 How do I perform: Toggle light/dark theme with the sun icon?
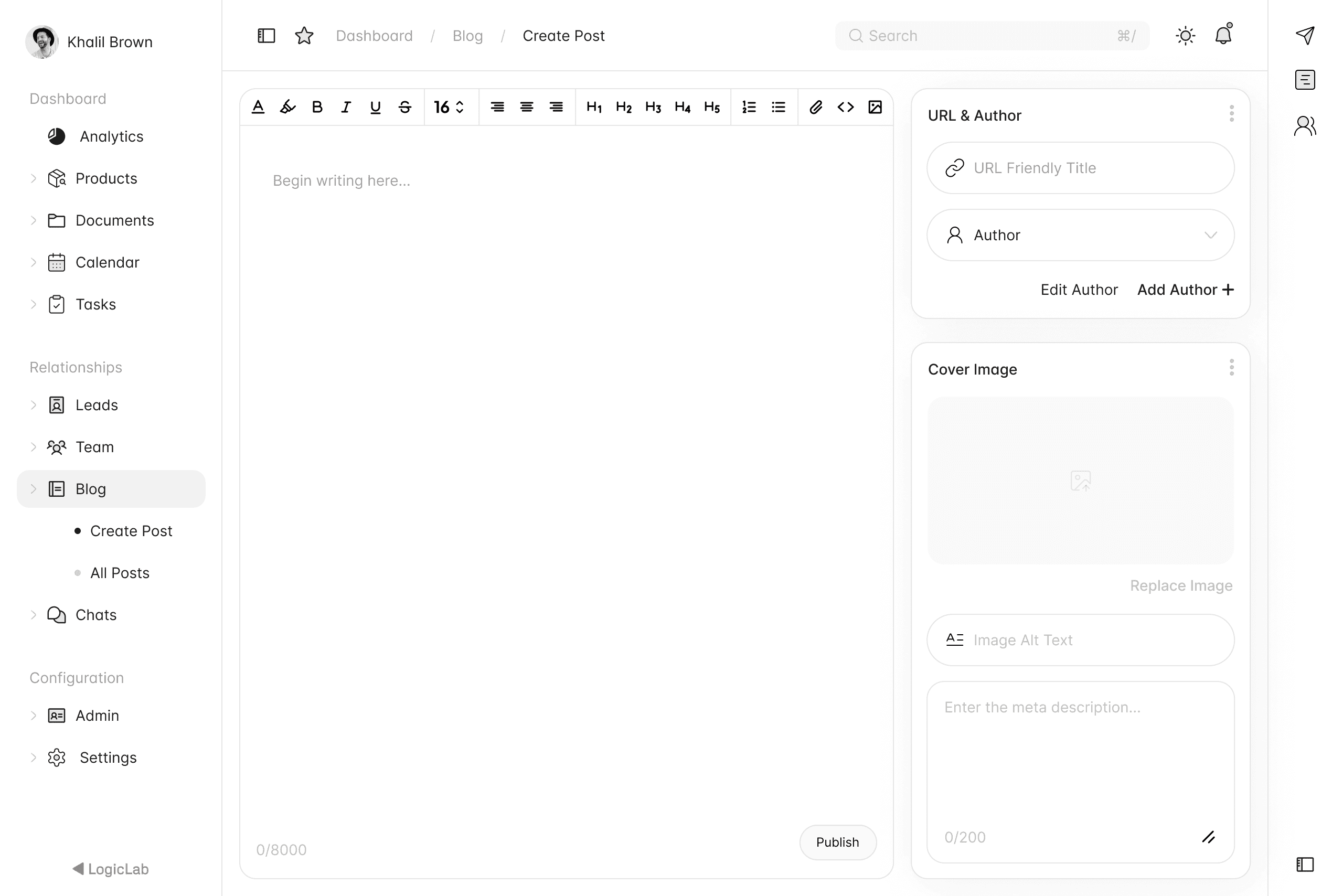(x=1185, y=36)
